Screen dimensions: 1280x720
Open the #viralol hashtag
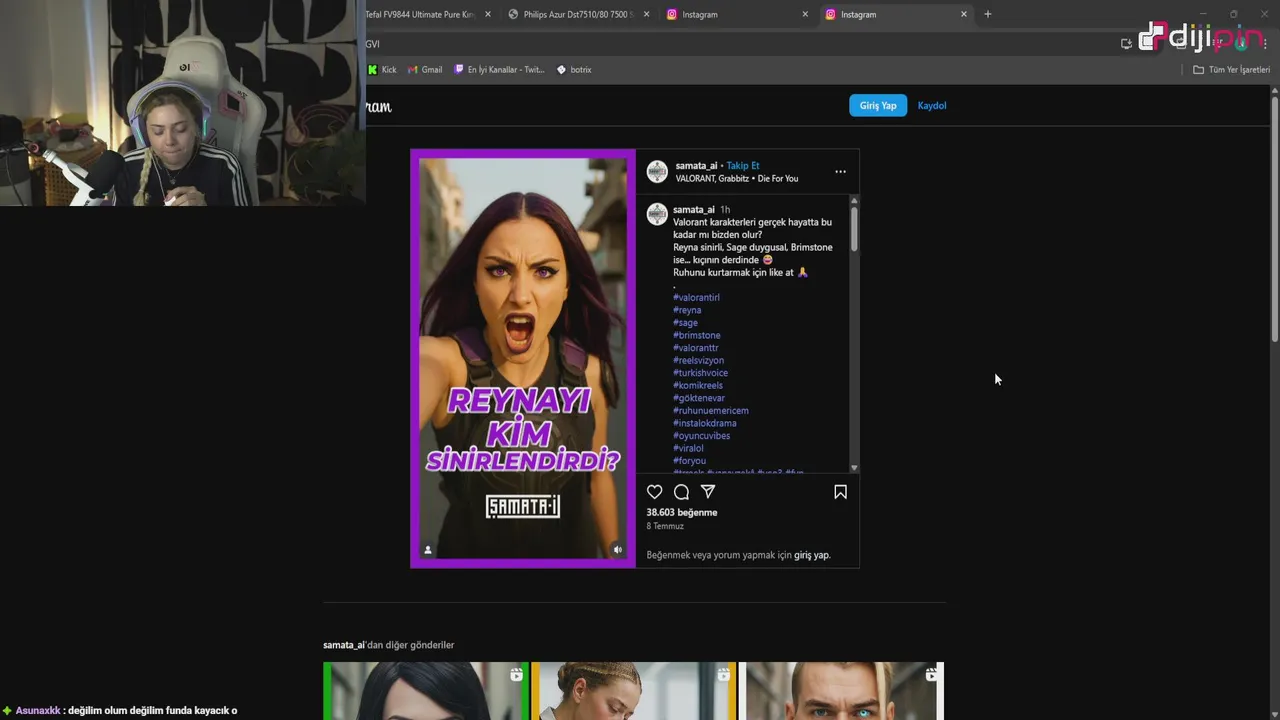[688, 449]
